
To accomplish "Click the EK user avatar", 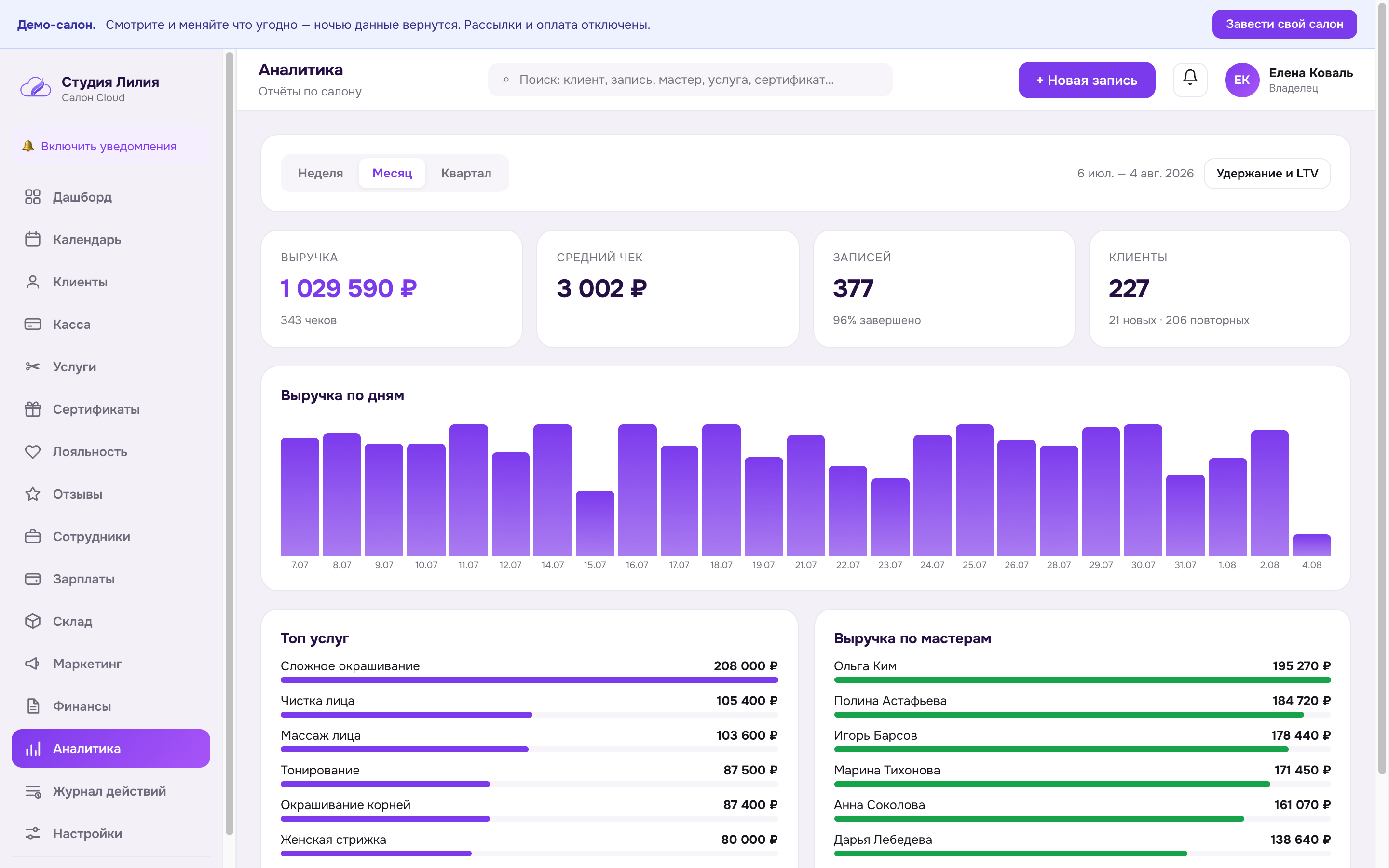I will pyautogui.click(x=1241, y=80).
